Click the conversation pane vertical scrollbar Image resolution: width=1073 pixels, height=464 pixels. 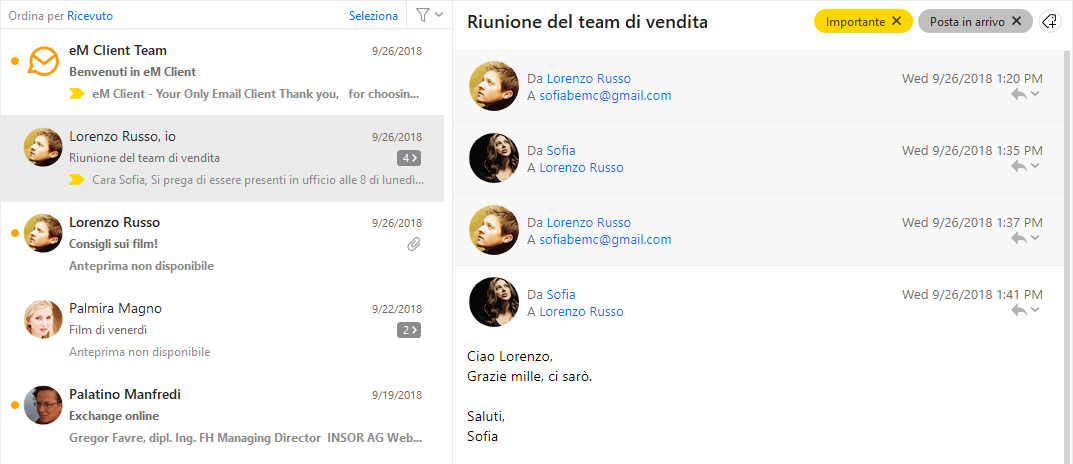point(1068,257)
